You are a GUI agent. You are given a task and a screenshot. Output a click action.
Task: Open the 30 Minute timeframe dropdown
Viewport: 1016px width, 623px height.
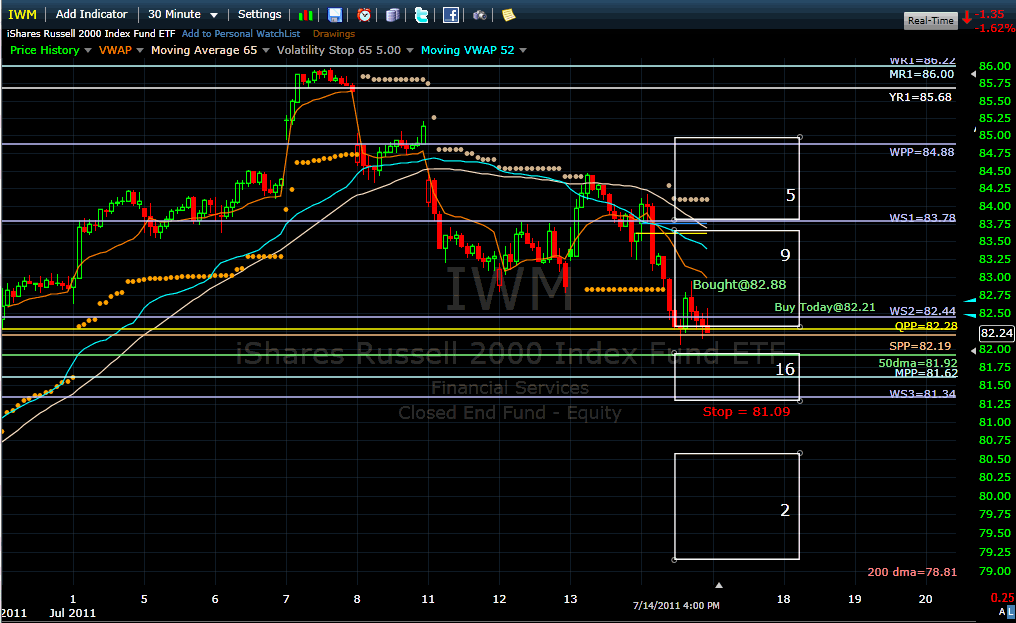(x=182, y=14)
